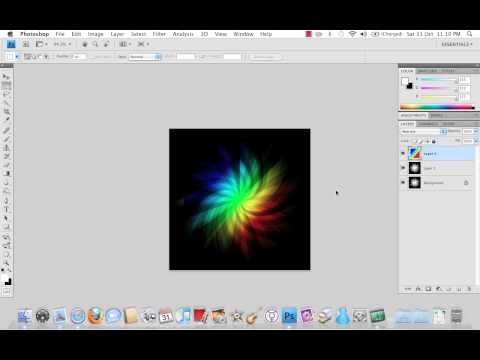The image size is (480, 360).
Task: Open the Essentials workspace switcher
Action: (x=456, y=44)
